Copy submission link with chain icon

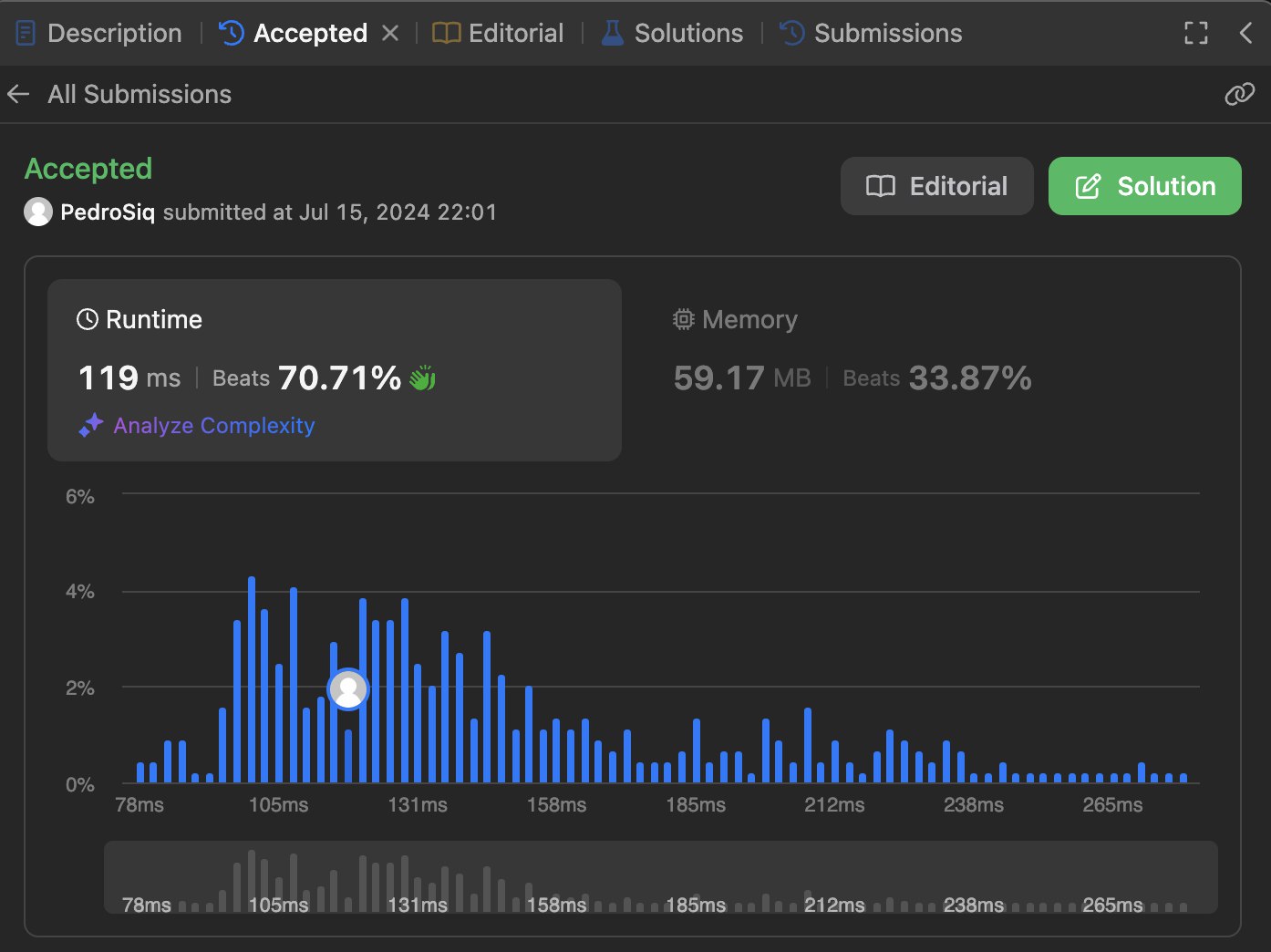pos(1239,94)
